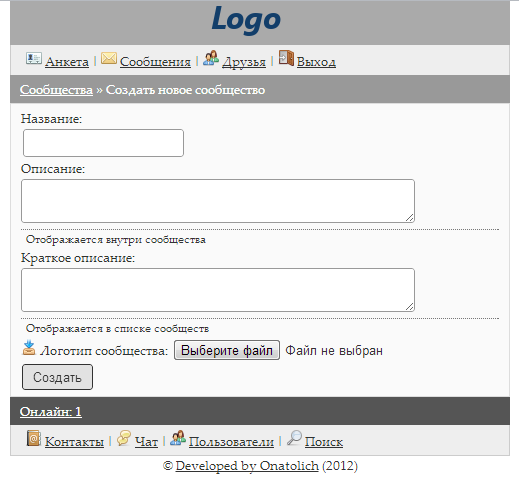
Task: Click inside the Описание text area
Action: (218, 201)
